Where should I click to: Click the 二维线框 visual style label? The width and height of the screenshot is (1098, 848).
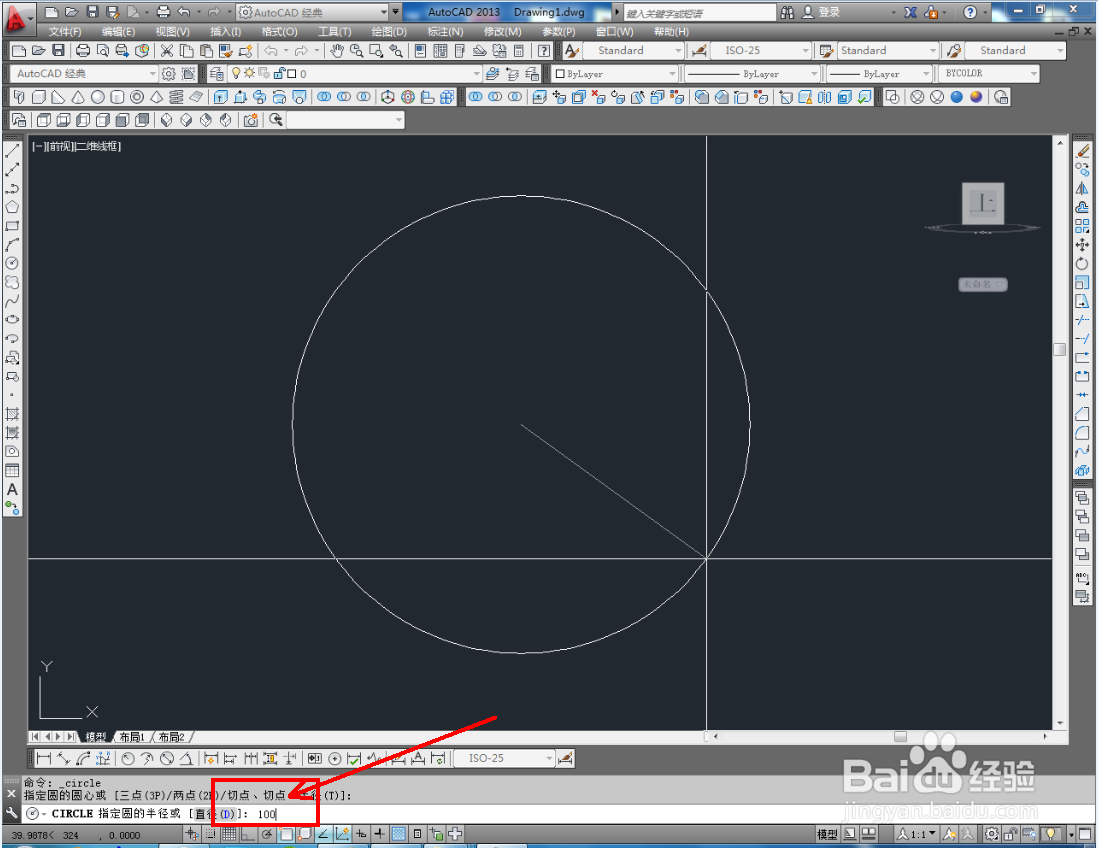coord(98,146)
